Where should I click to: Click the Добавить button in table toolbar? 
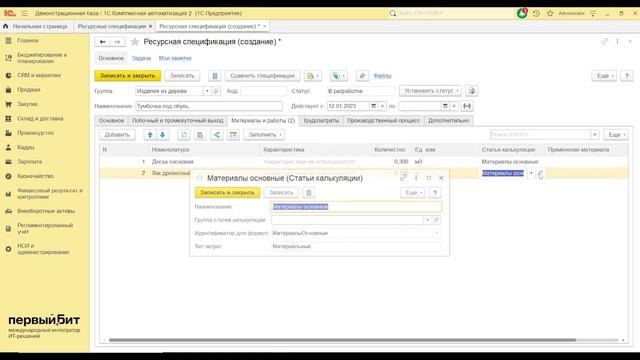117,135
